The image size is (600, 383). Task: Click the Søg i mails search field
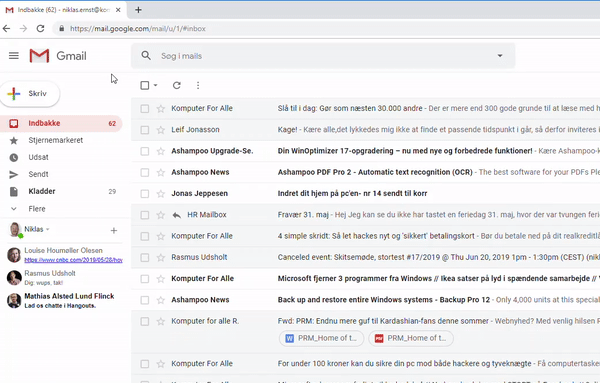[323, 56]
